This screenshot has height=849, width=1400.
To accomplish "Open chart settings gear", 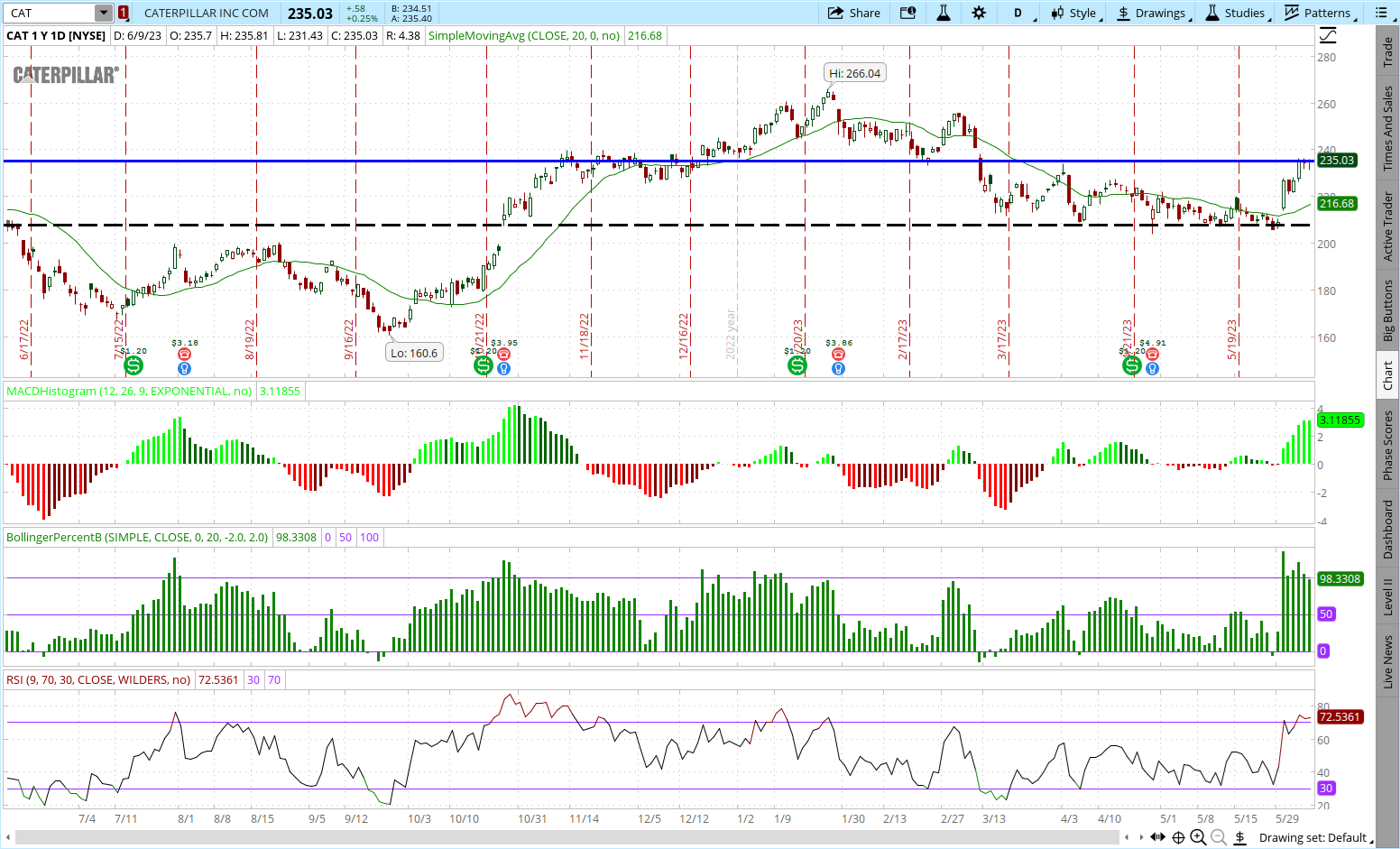I will coord(979,13).
